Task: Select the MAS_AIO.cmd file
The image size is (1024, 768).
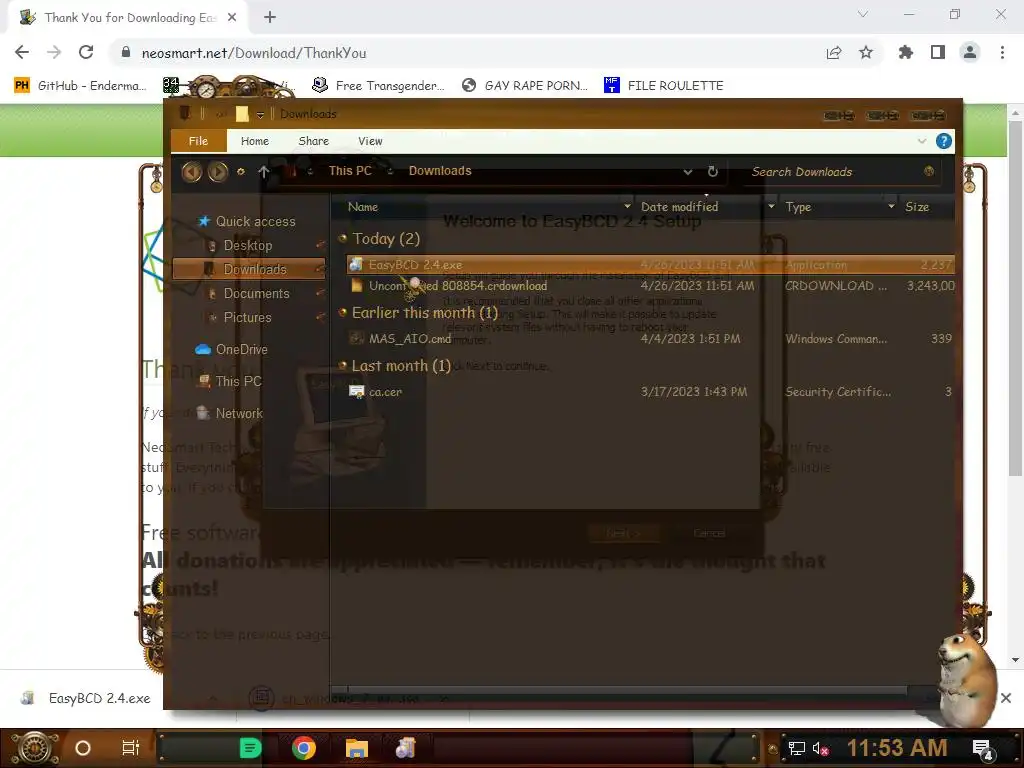Action: coord(650,339)
